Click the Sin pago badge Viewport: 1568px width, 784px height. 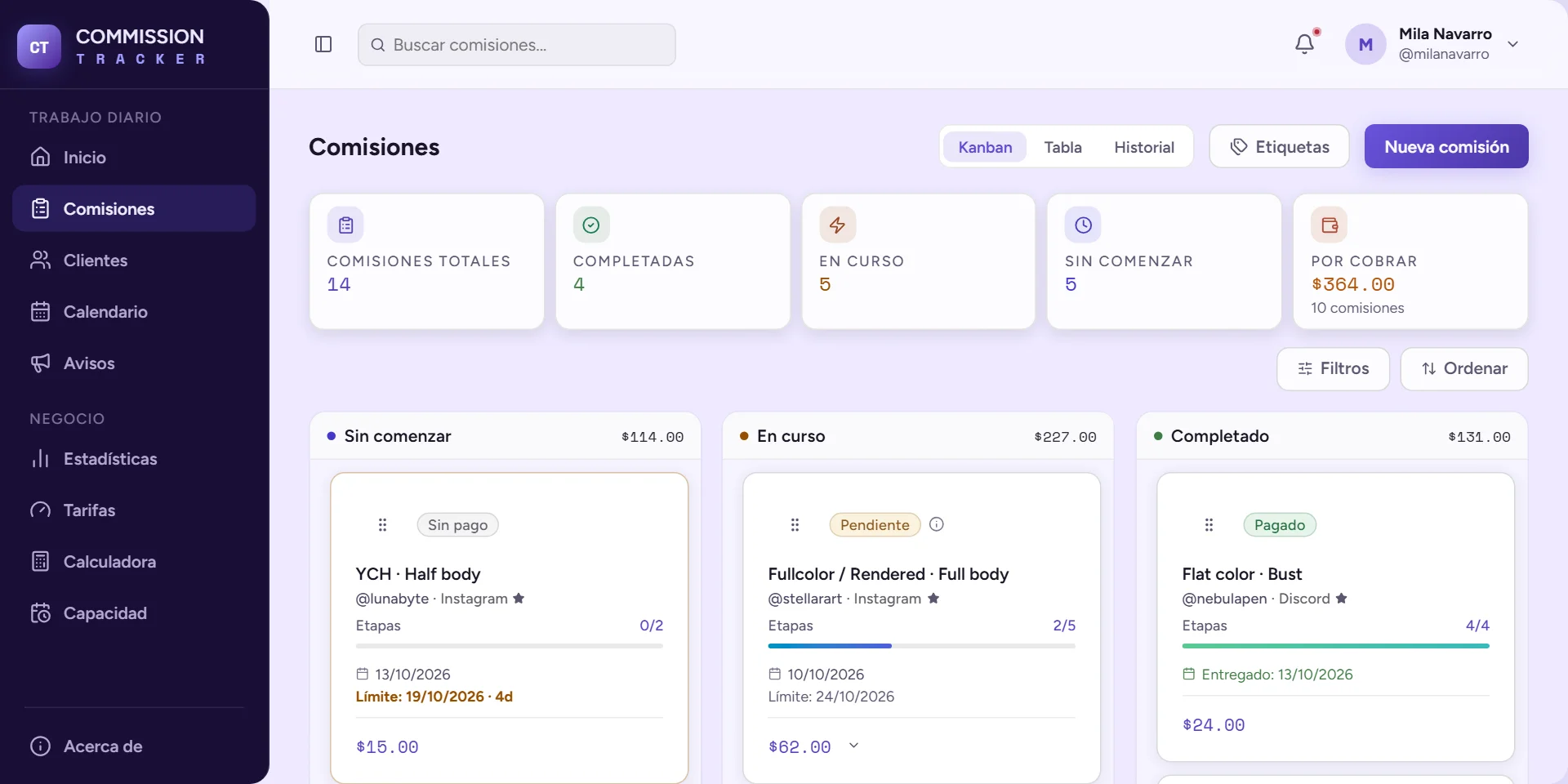pos(457,525)
